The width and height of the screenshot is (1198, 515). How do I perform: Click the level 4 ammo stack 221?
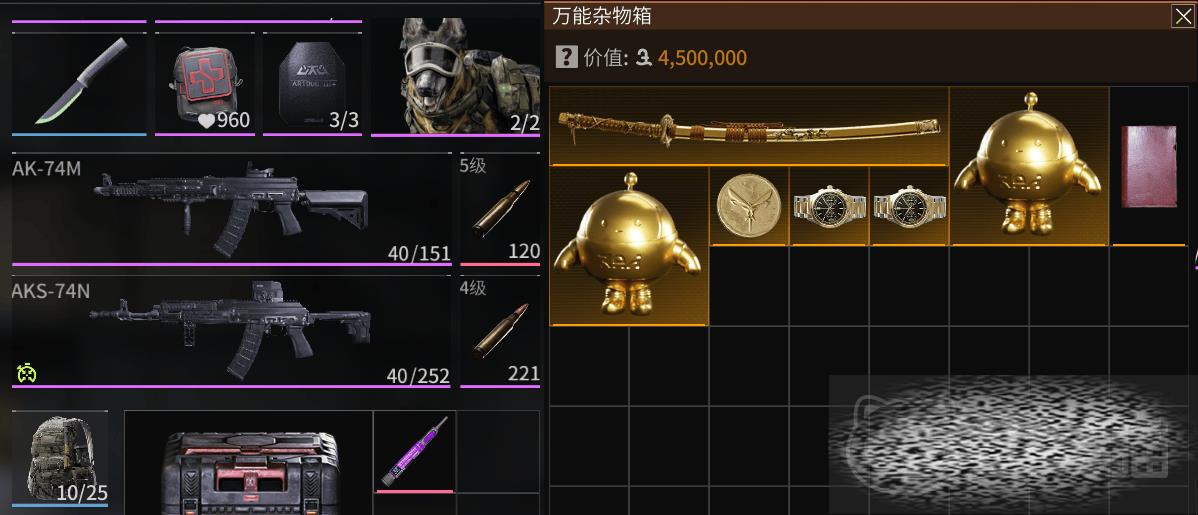(500, 331)
